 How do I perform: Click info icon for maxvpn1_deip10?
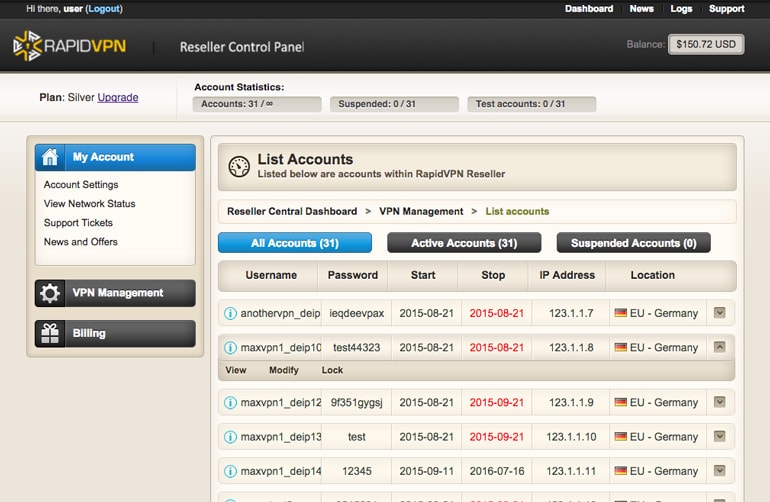[230, 348]
